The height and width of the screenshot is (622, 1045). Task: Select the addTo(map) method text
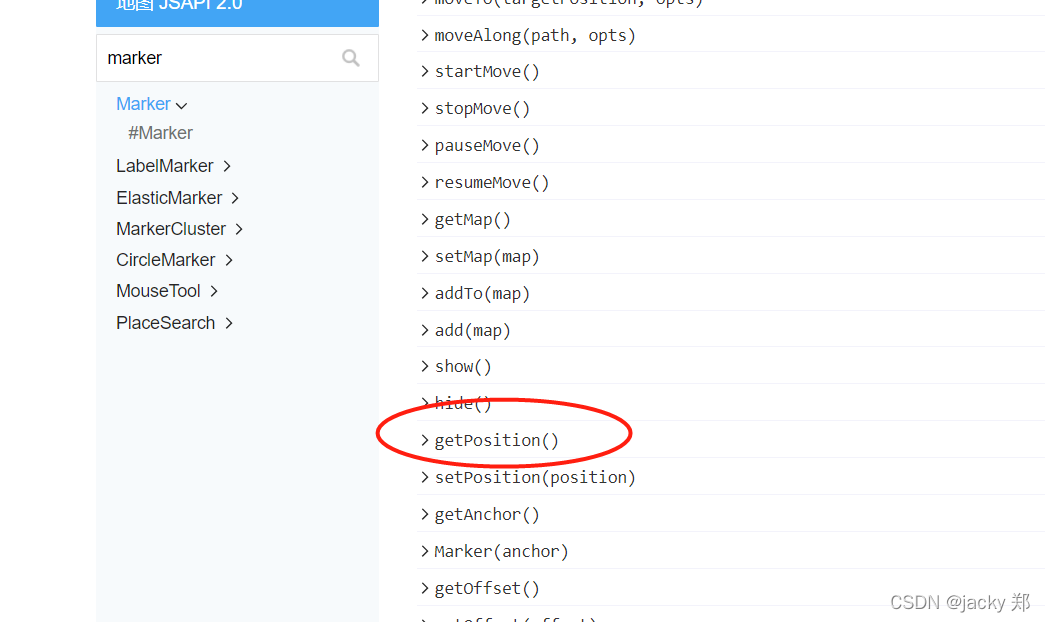(483, 293)
